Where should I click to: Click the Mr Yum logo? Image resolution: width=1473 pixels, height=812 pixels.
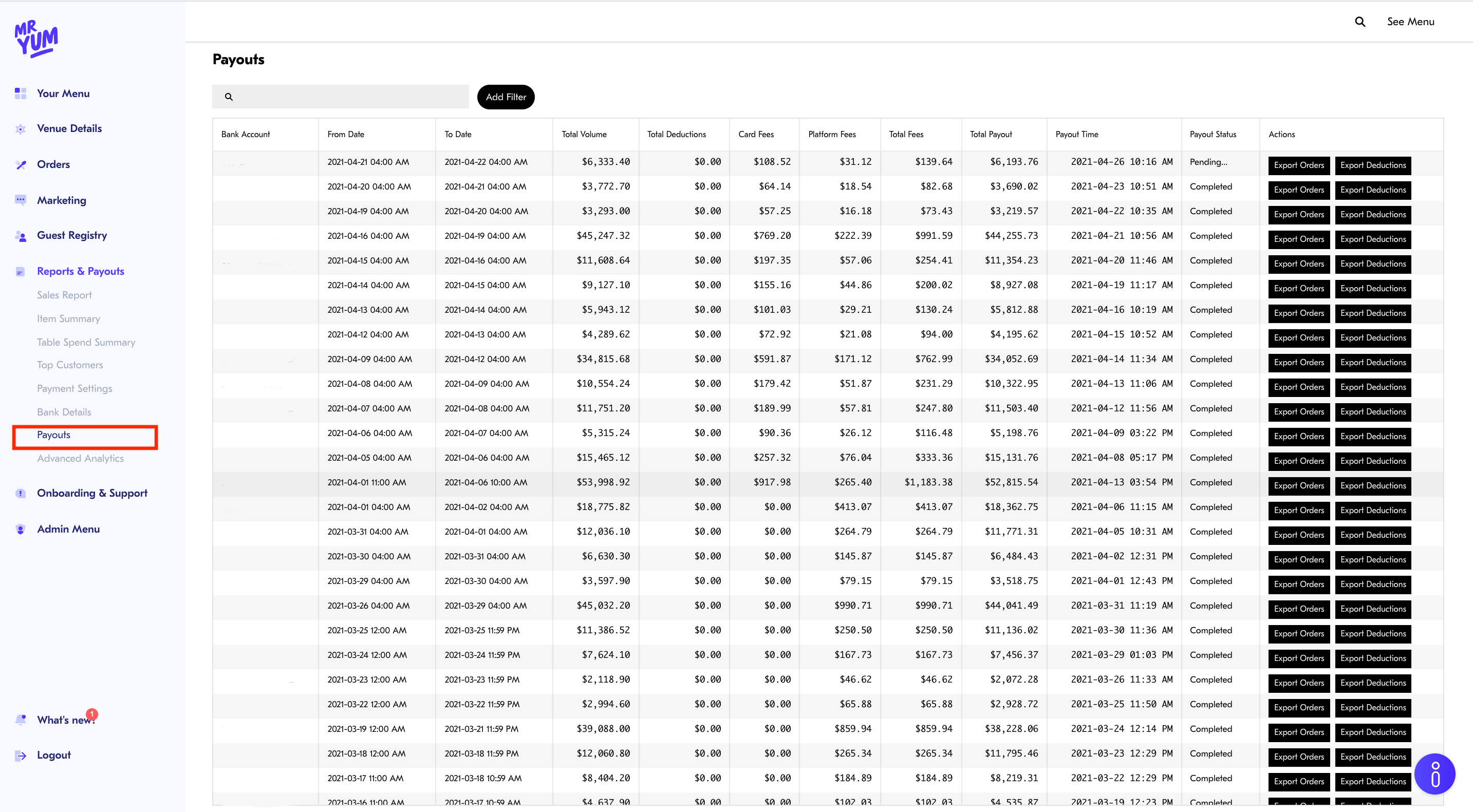click(36, 39)
